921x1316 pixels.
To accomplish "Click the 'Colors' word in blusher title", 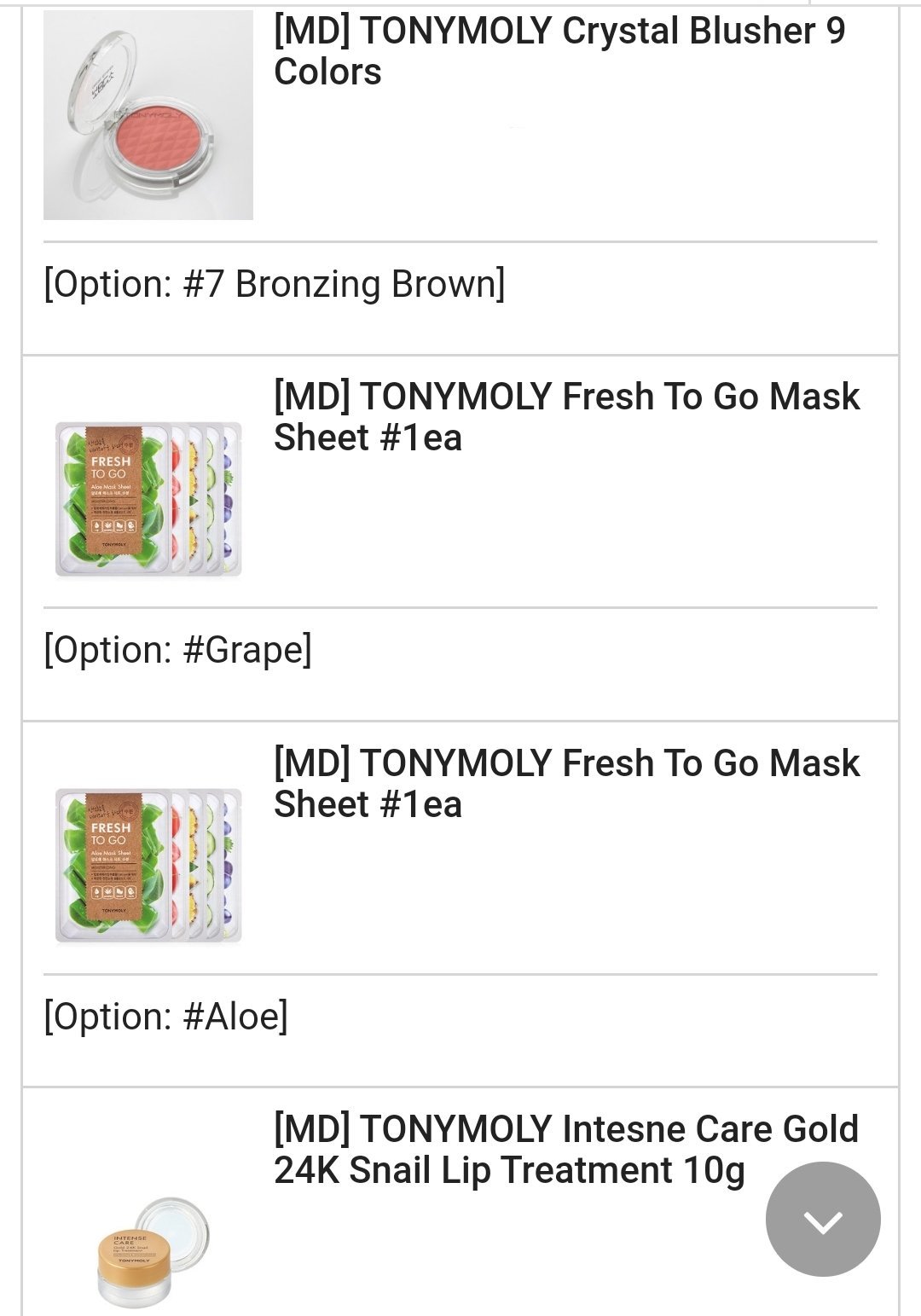I will (327, 72).
